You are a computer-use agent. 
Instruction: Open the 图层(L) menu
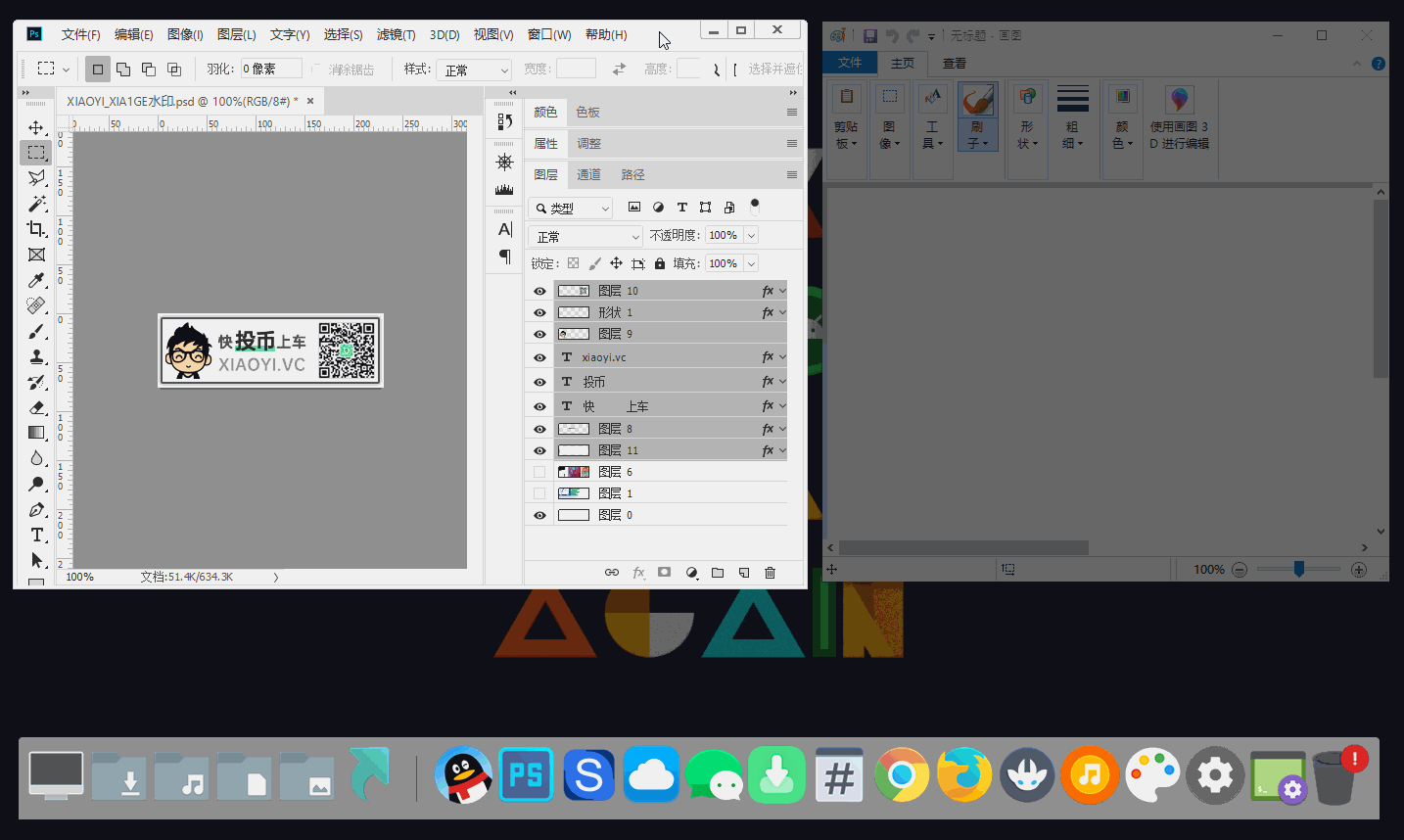pyautogui.click(x=236, y=34)
